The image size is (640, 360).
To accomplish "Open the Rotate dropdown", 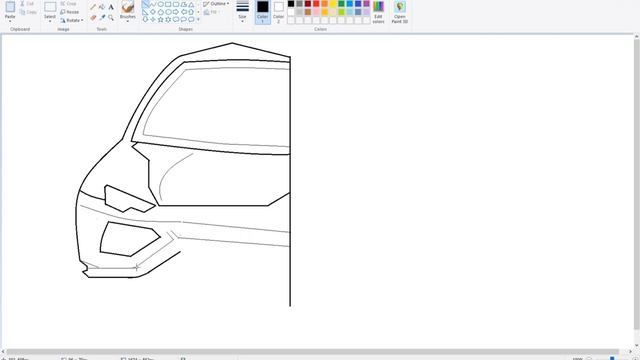I will [71, 20].
